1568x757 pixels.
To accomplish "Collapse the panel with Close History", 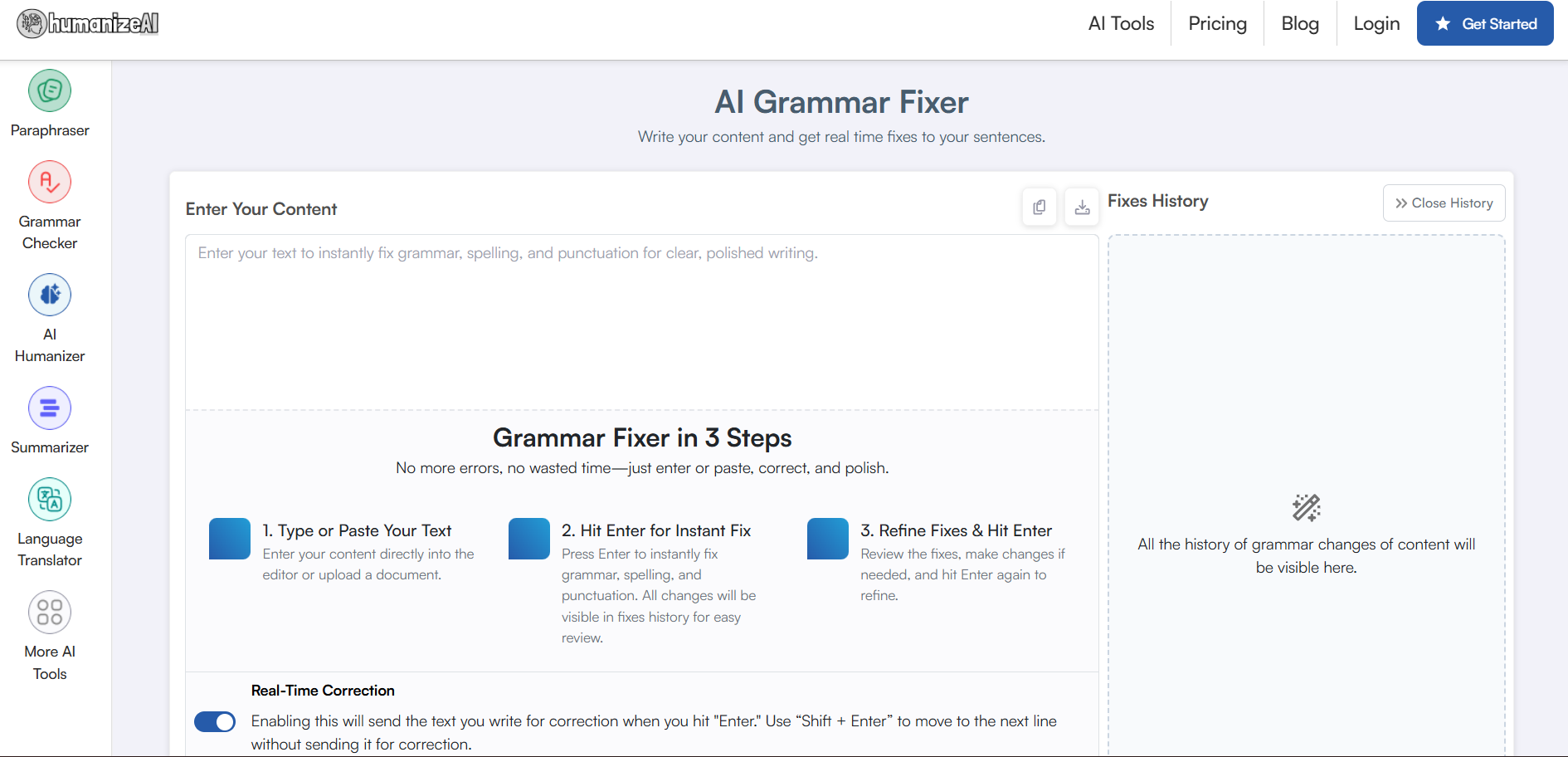I will (x=1444, y=203).
